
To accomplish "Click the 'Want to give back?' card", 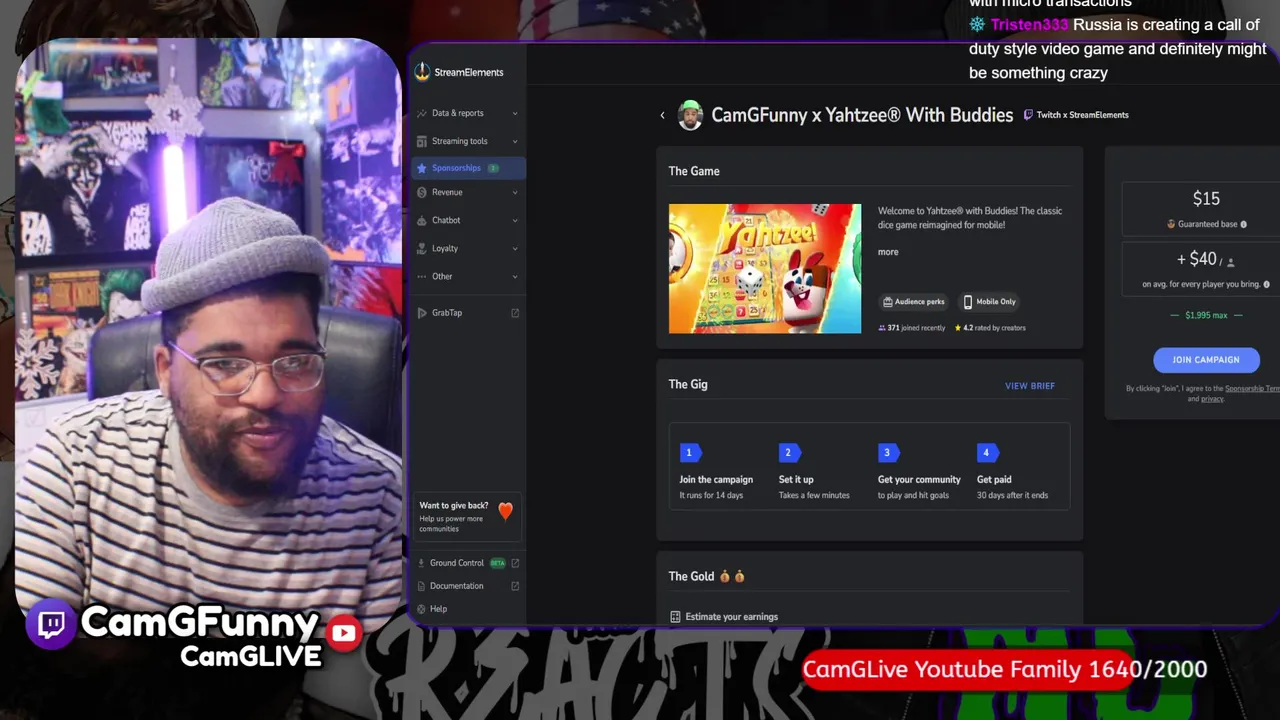I will pyautogui.click(x=467, y=517).
